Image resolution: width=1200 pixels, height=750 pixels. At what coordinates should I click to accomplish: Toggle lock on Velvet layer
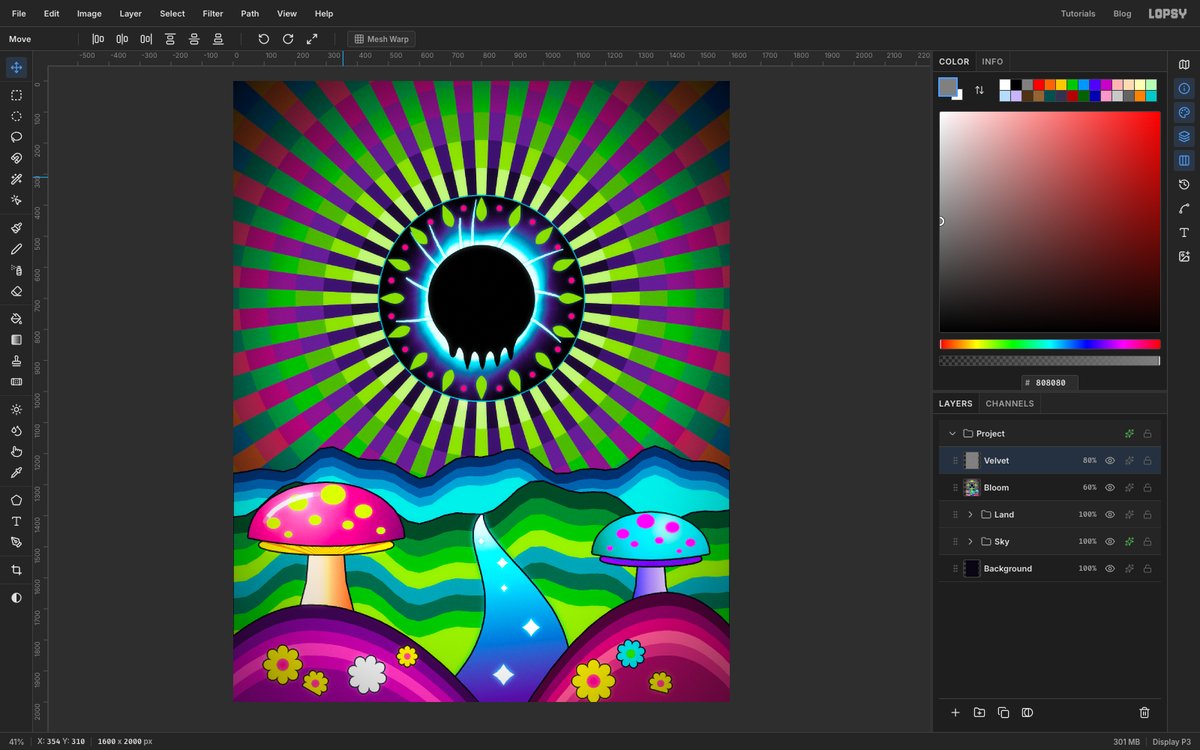click(1147, 461)
